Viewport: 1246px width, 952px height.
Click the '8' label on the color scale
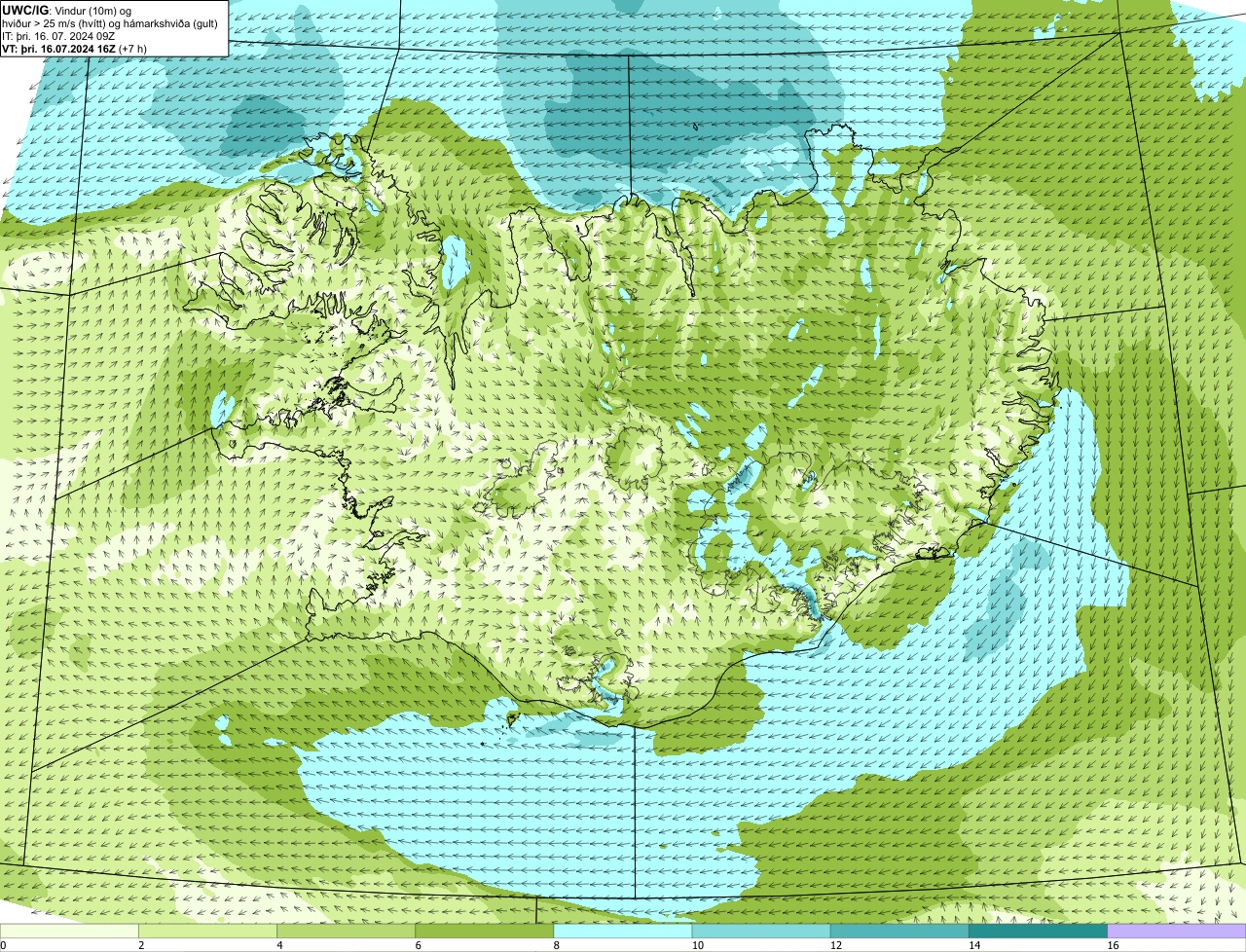coord(556,945)
